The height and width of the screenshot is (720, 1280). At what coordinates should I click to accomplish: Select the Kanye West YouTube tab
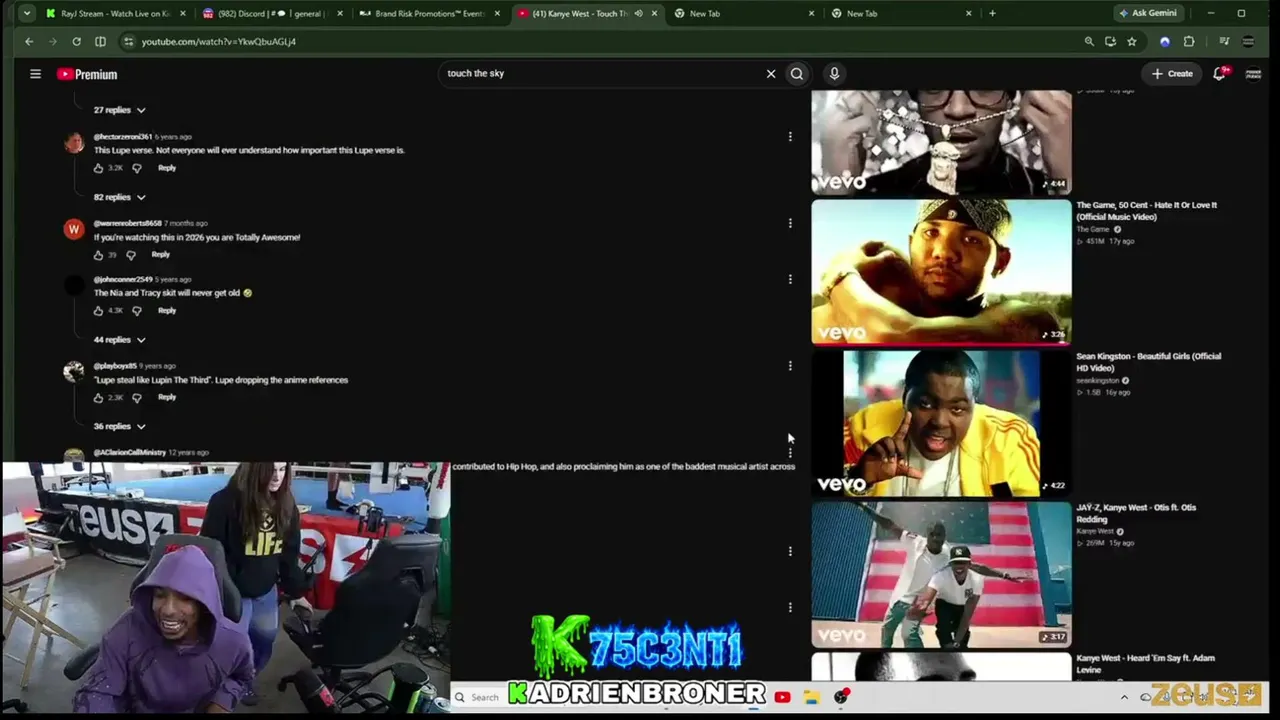tap(587, 14)
